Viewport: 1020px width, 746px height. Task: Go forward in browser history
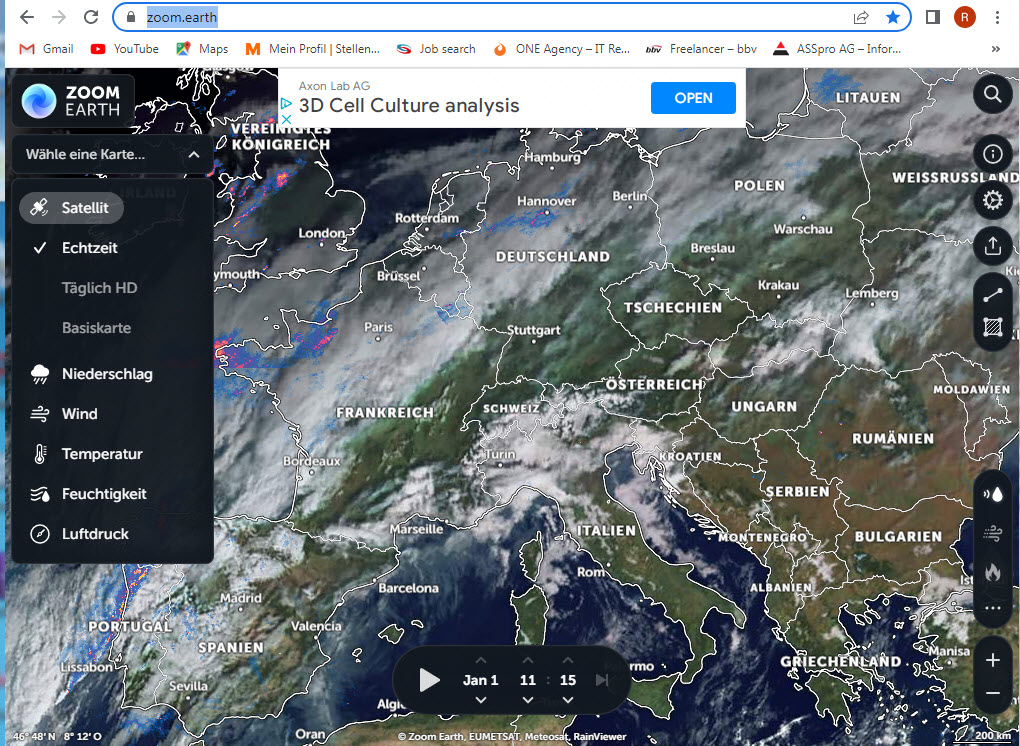click(59, 17)
